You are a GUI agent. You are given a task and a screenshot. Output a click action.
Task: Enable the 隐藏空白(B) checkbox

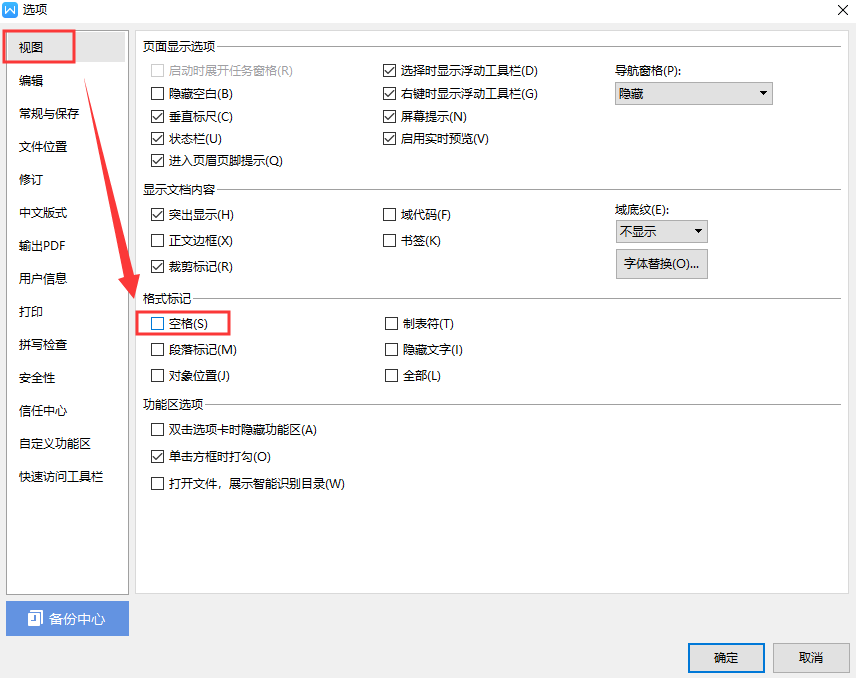(x=157, y=94)
